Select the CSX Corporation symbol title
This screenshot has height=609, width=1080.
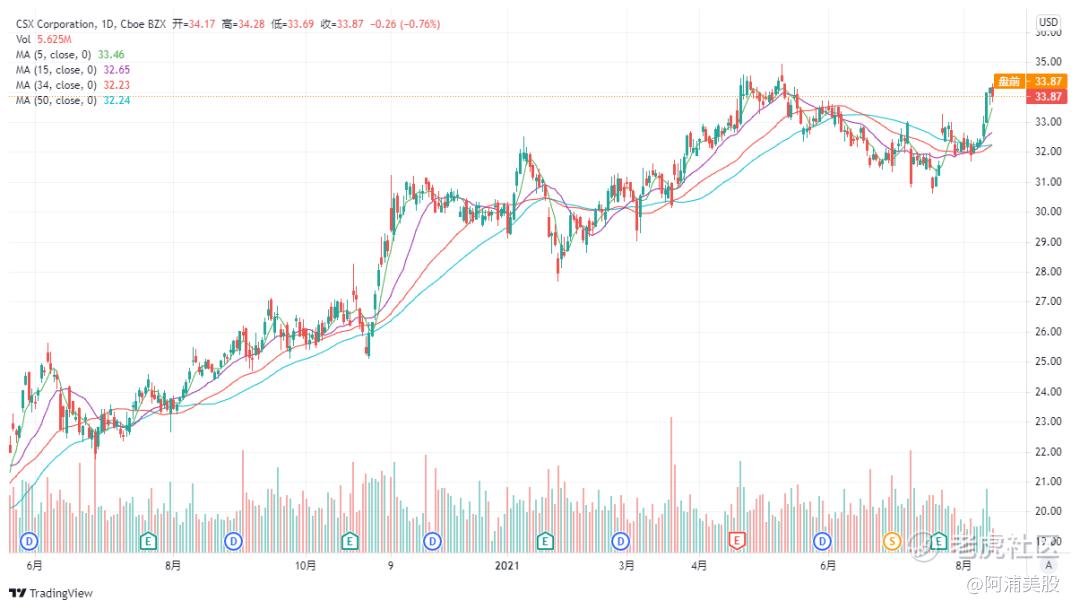tap(56, 24)
